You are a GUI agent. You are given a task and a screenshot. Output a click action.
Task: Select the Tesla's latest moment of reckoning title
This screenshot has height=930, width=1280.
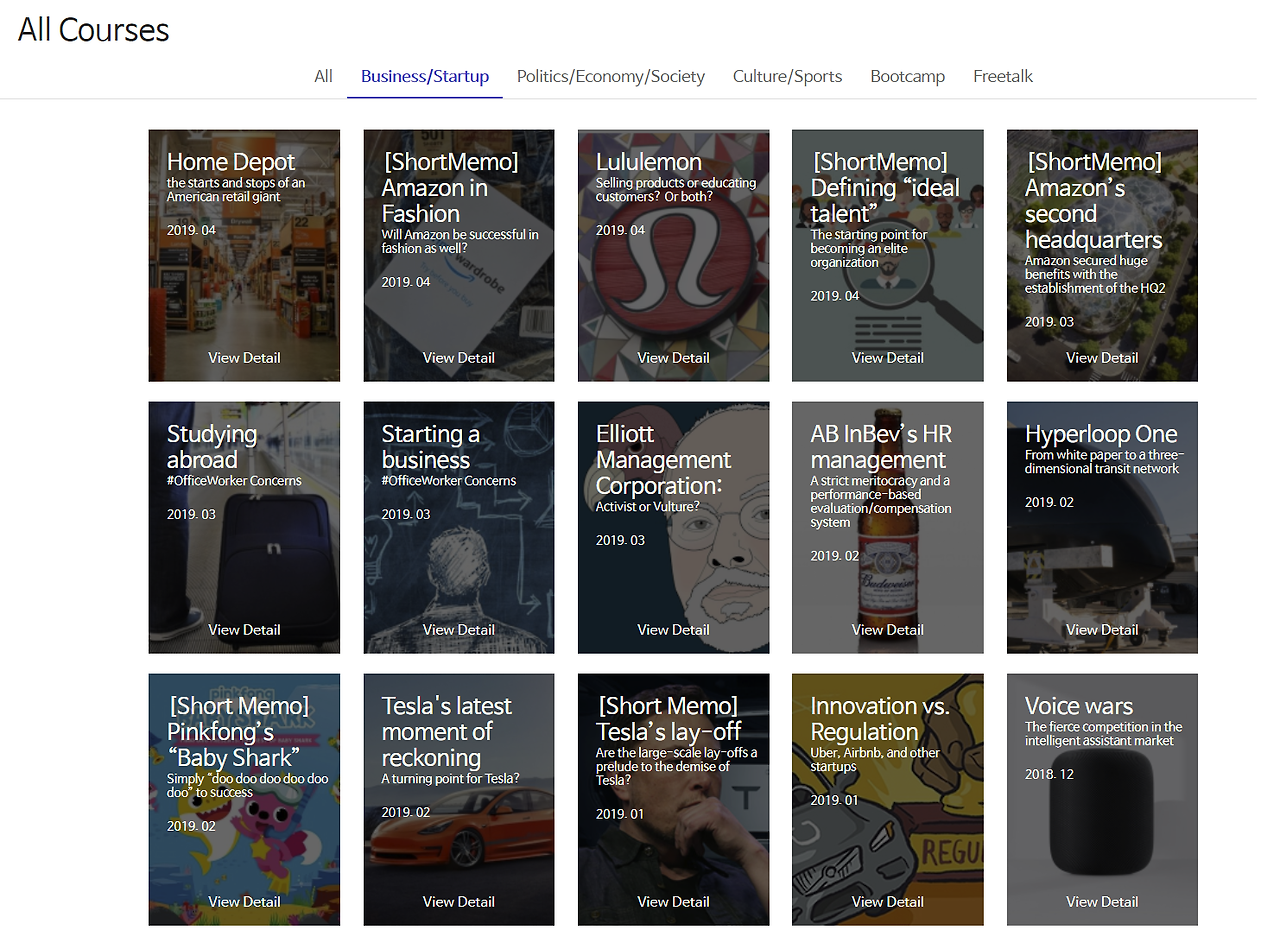click(447, 732)
